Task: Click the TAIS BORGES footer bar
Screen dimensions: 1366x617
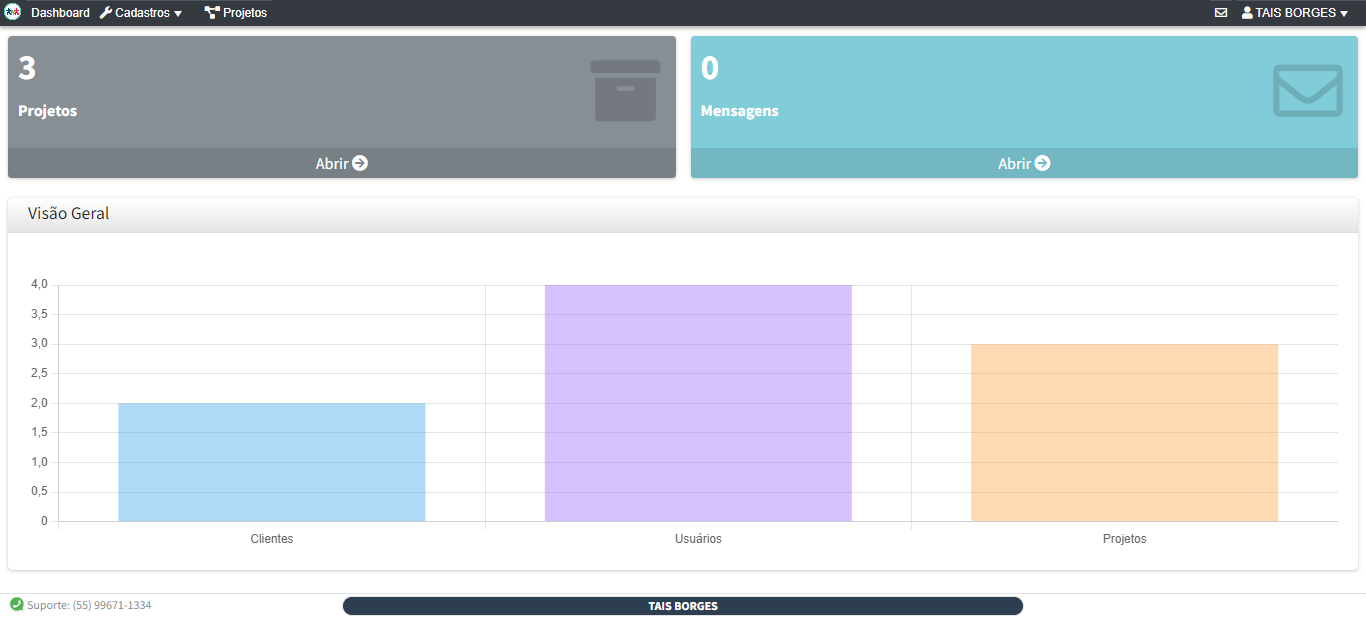Action: point(683,606)
